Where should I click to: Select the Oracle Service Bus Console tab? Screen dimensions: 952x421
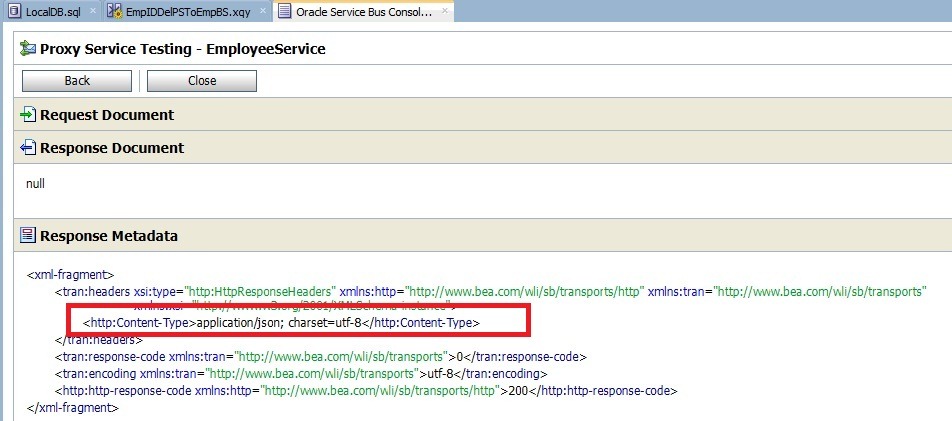(364, 11)
